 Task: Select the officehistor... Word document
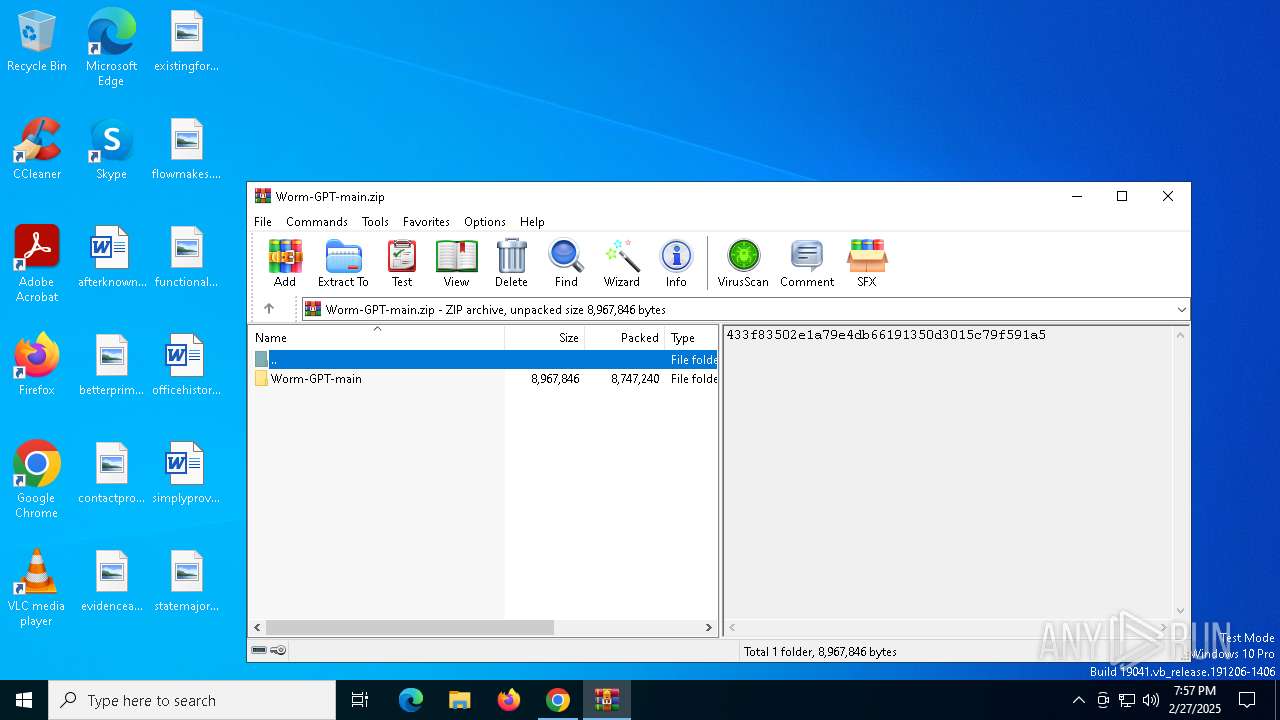pos(186,365)
